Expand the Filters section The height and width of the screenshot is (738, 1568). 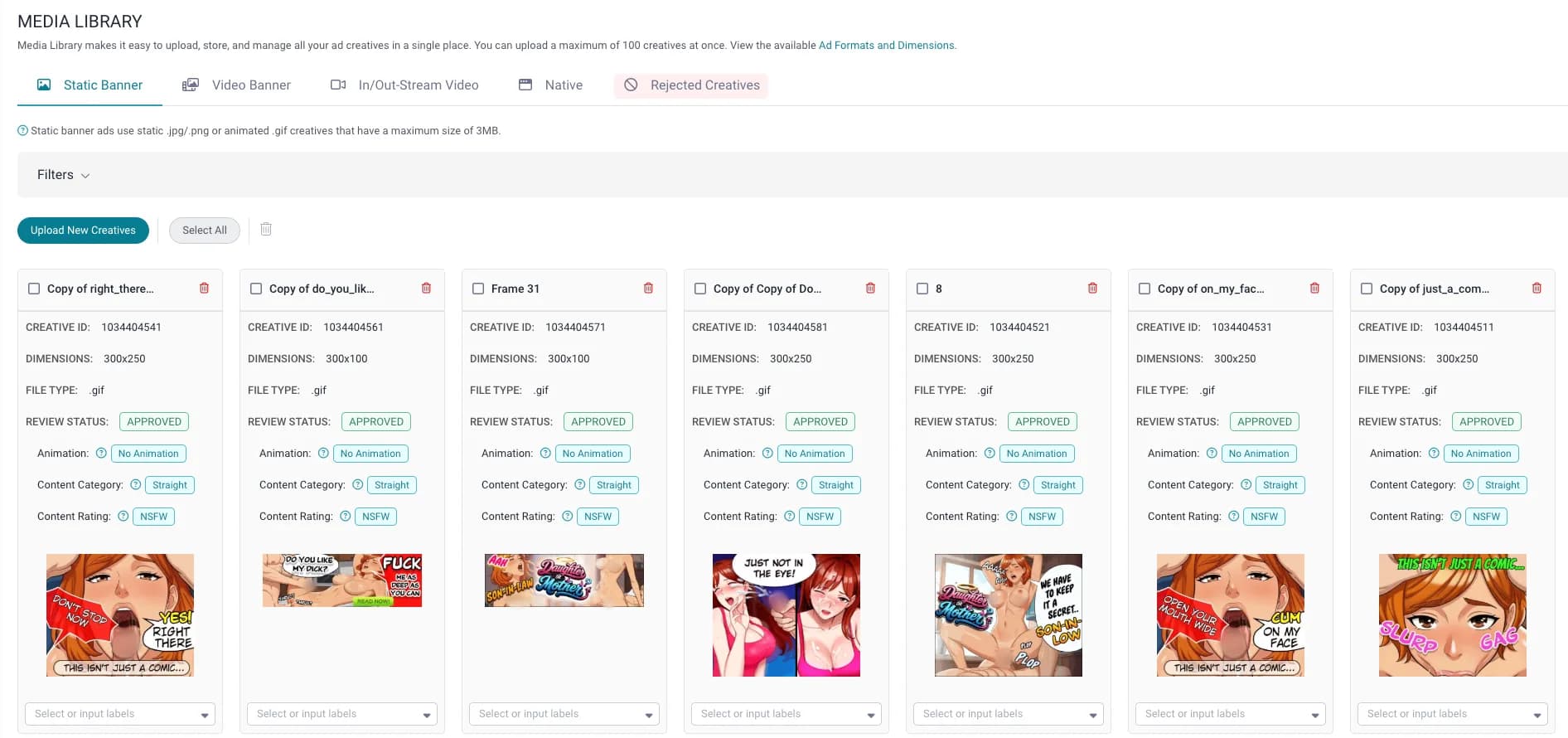click(x=63, y=175)
